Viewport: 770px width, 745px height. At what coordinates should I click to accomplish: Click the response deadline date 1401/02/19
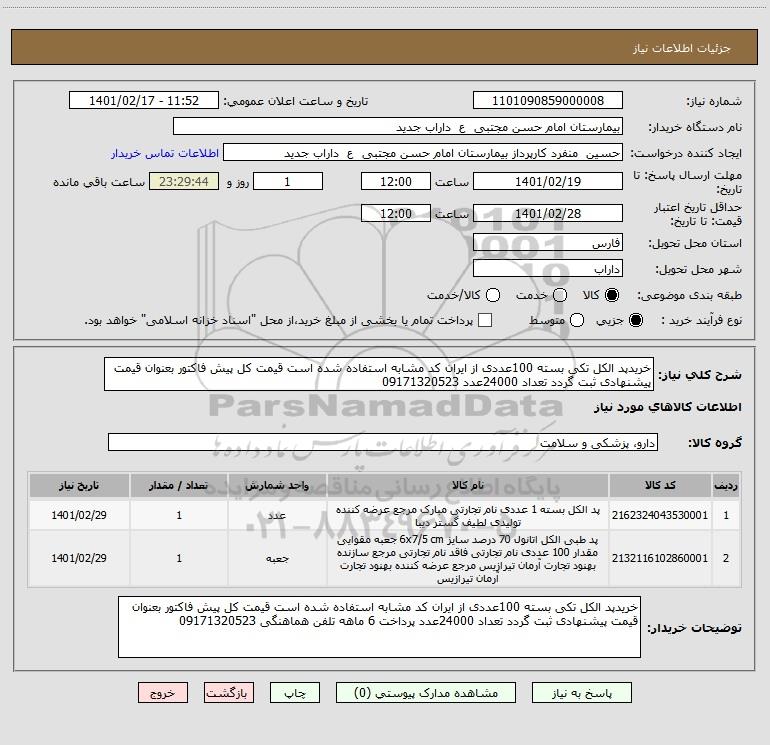coord(548,182)
